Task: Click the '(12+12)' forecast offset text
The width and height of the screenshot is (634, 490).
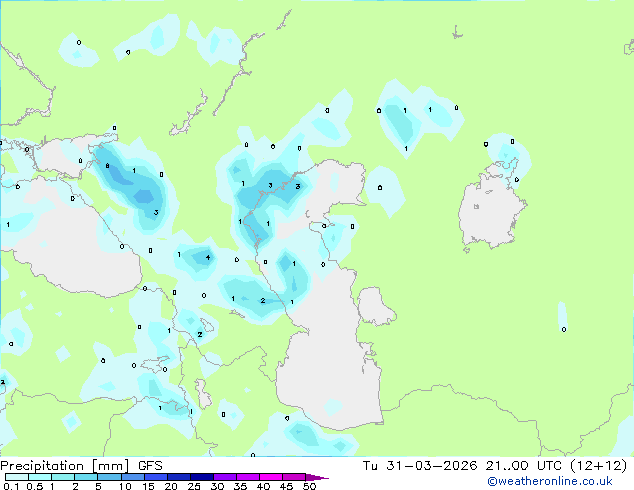Action: [598, 466]
